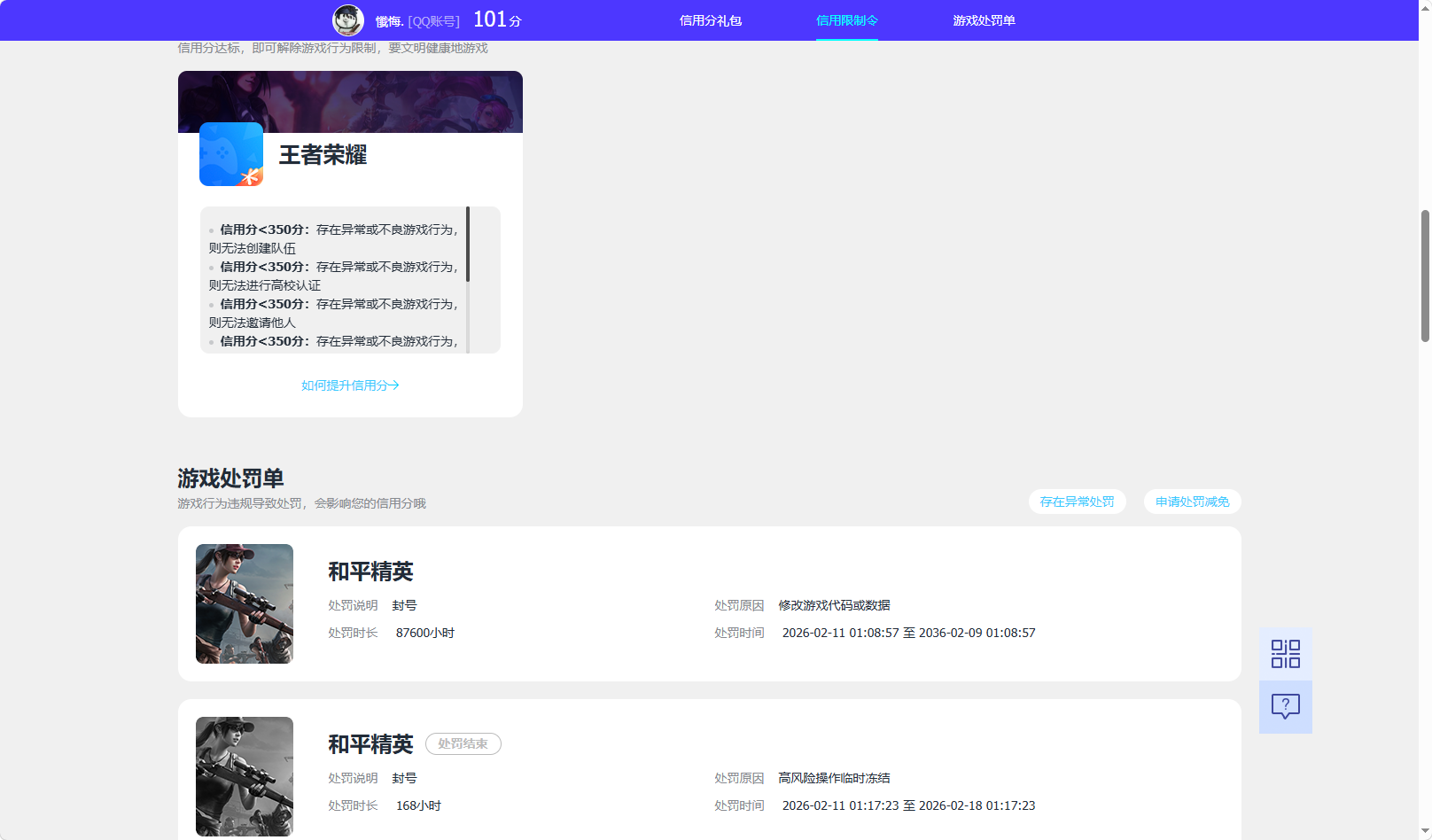Click the penalty reason text 修改游戏代码或数据
This screenshot has height=840, width=1432.
click(833, 605)
